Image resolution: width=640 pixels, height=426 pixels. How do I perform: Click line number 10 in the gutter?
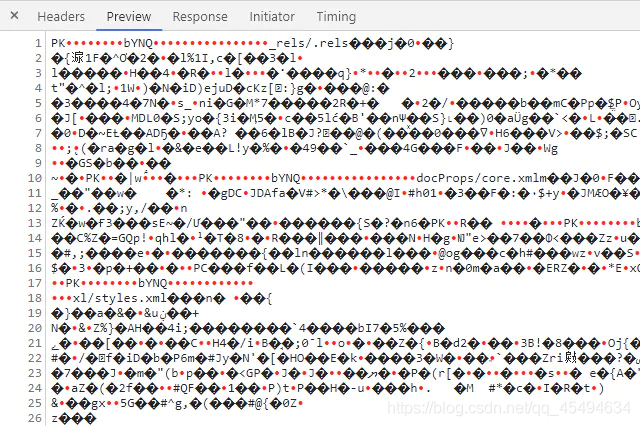[35, 178]
